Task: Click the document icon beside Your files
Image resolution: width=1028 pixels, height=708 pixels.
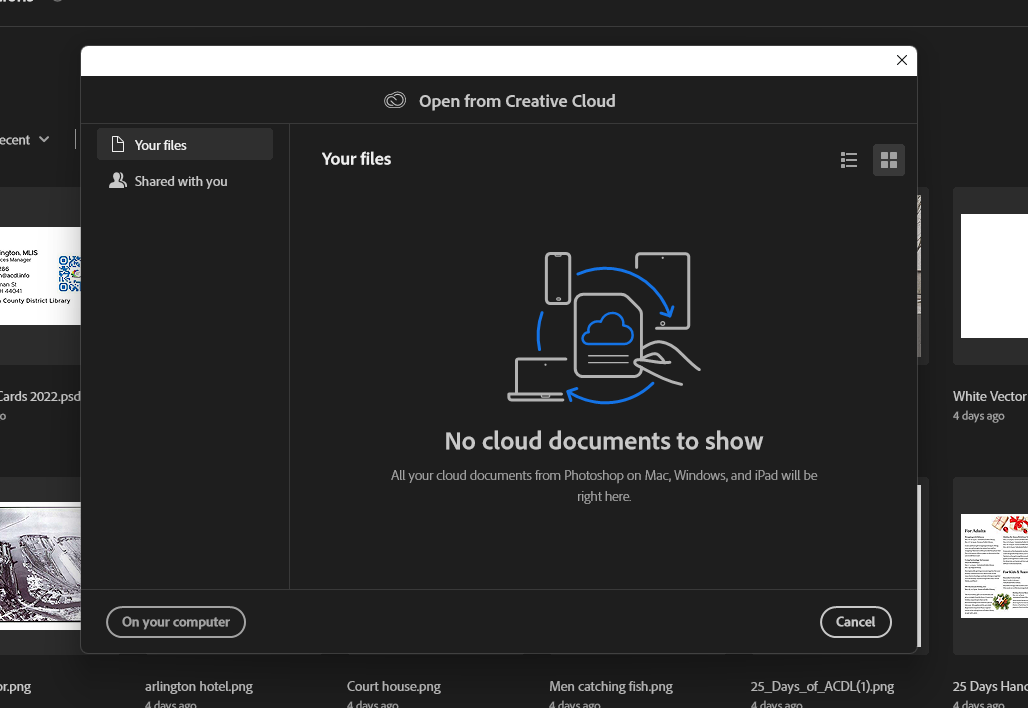Action: coord(117,143)
